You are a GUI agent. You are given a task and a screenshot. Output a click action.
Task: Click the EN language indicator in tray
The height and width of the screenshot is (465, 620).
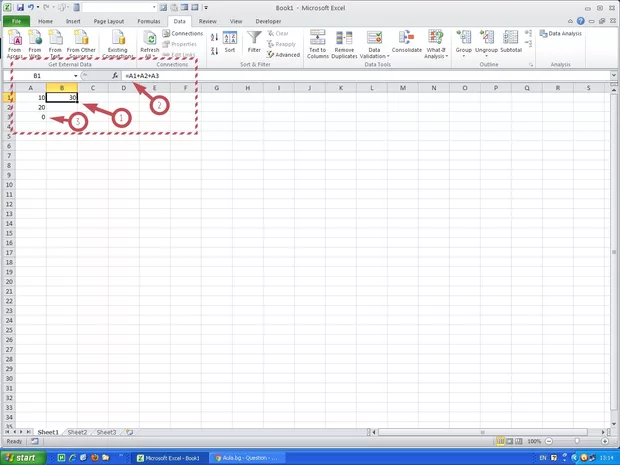(543, 458)
